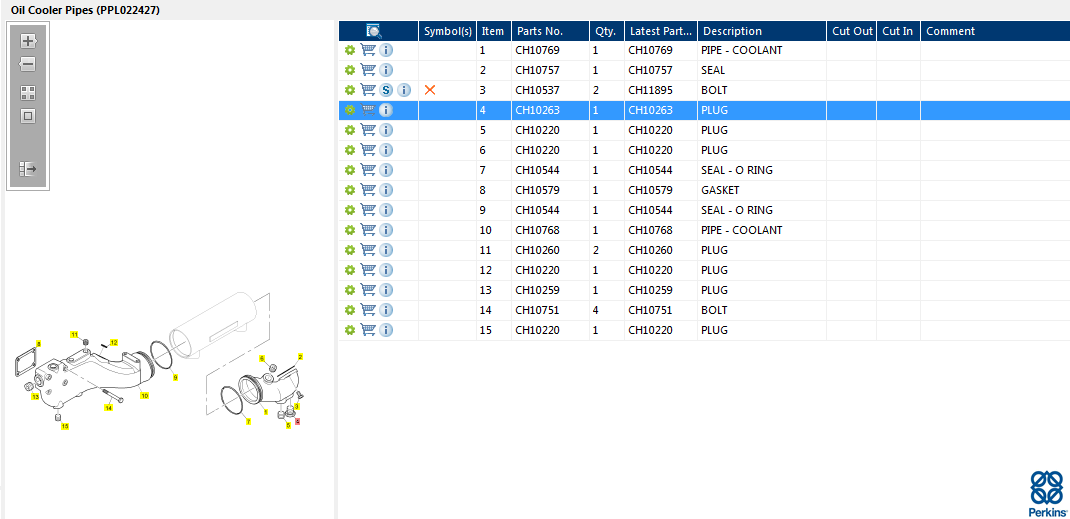Show info for item 2 SEAL
Viewport: 1070px width, 519px height.
click(386, 70)
